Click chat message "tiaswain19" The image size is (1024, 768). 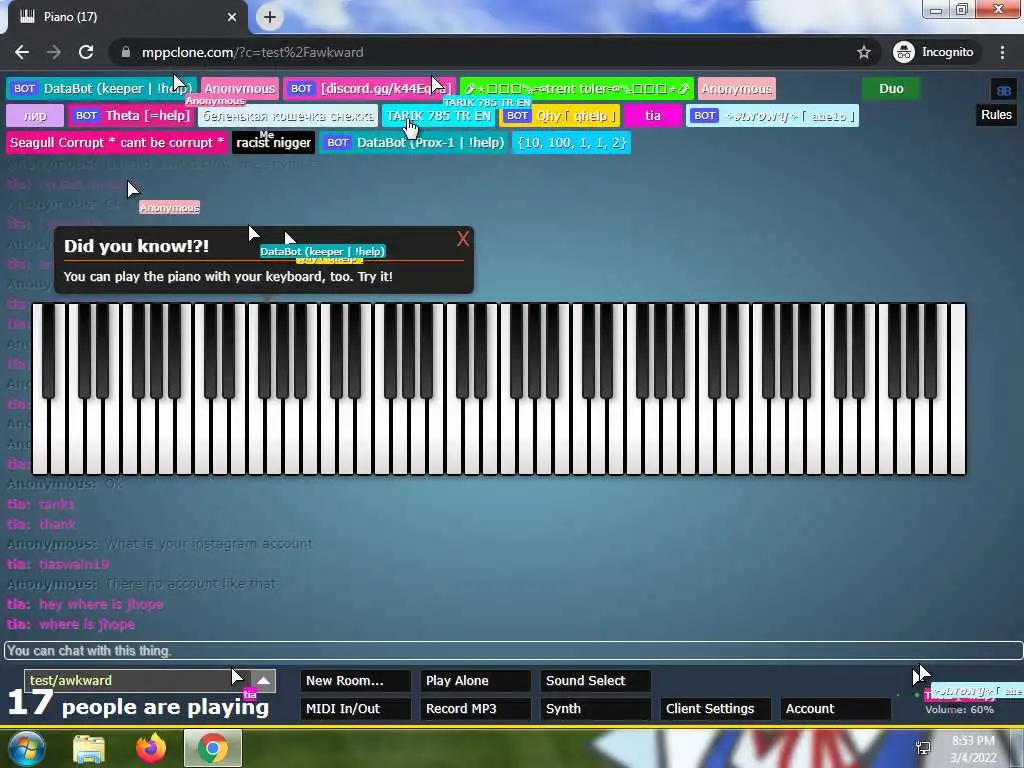click(x=74, y=564)
